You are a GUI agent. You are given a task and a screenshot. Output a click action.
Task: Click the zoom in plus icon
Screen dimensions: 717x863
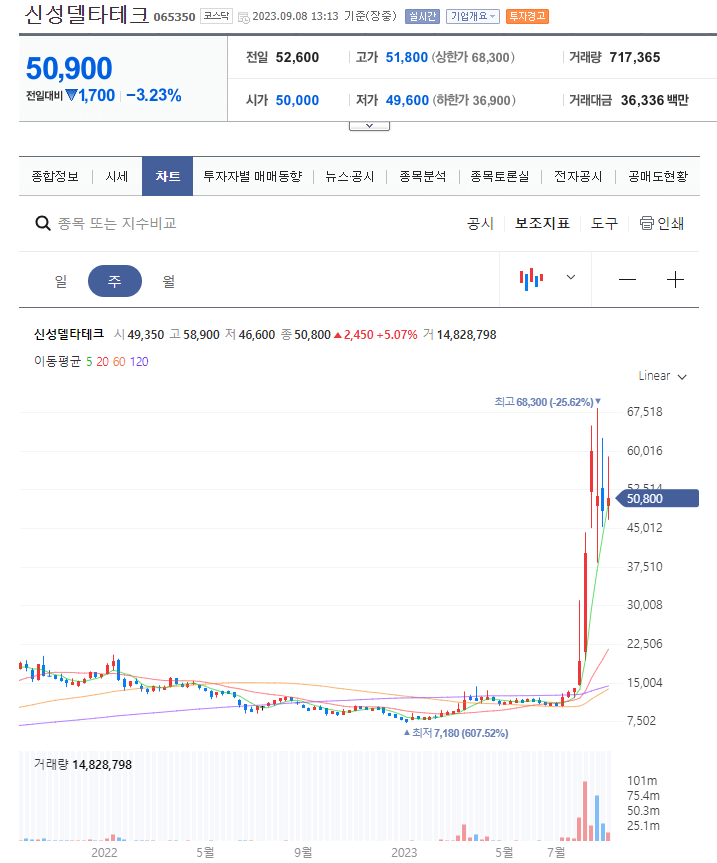pos(676,279)
